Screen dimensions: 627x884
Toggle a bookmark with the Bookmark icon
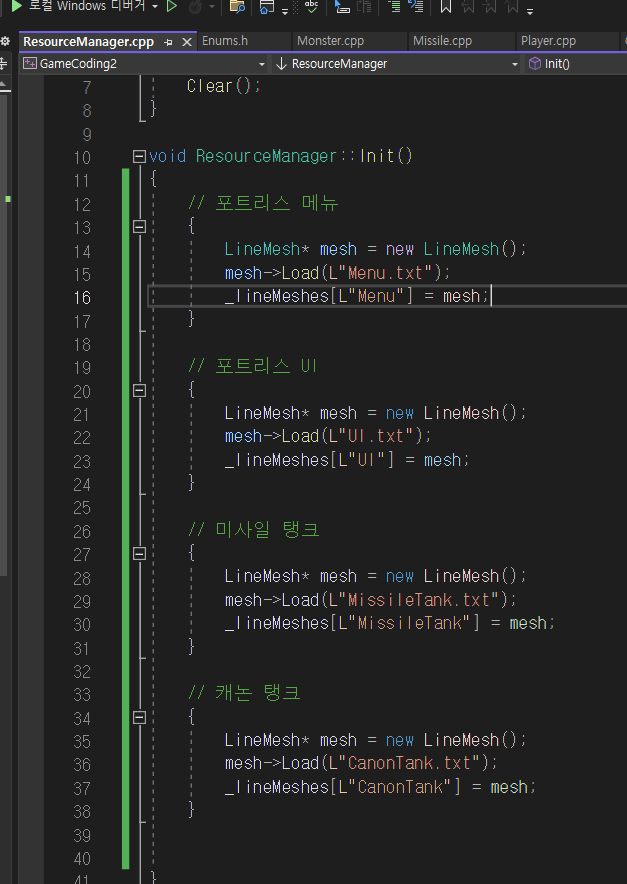click(x=445, y=7)
